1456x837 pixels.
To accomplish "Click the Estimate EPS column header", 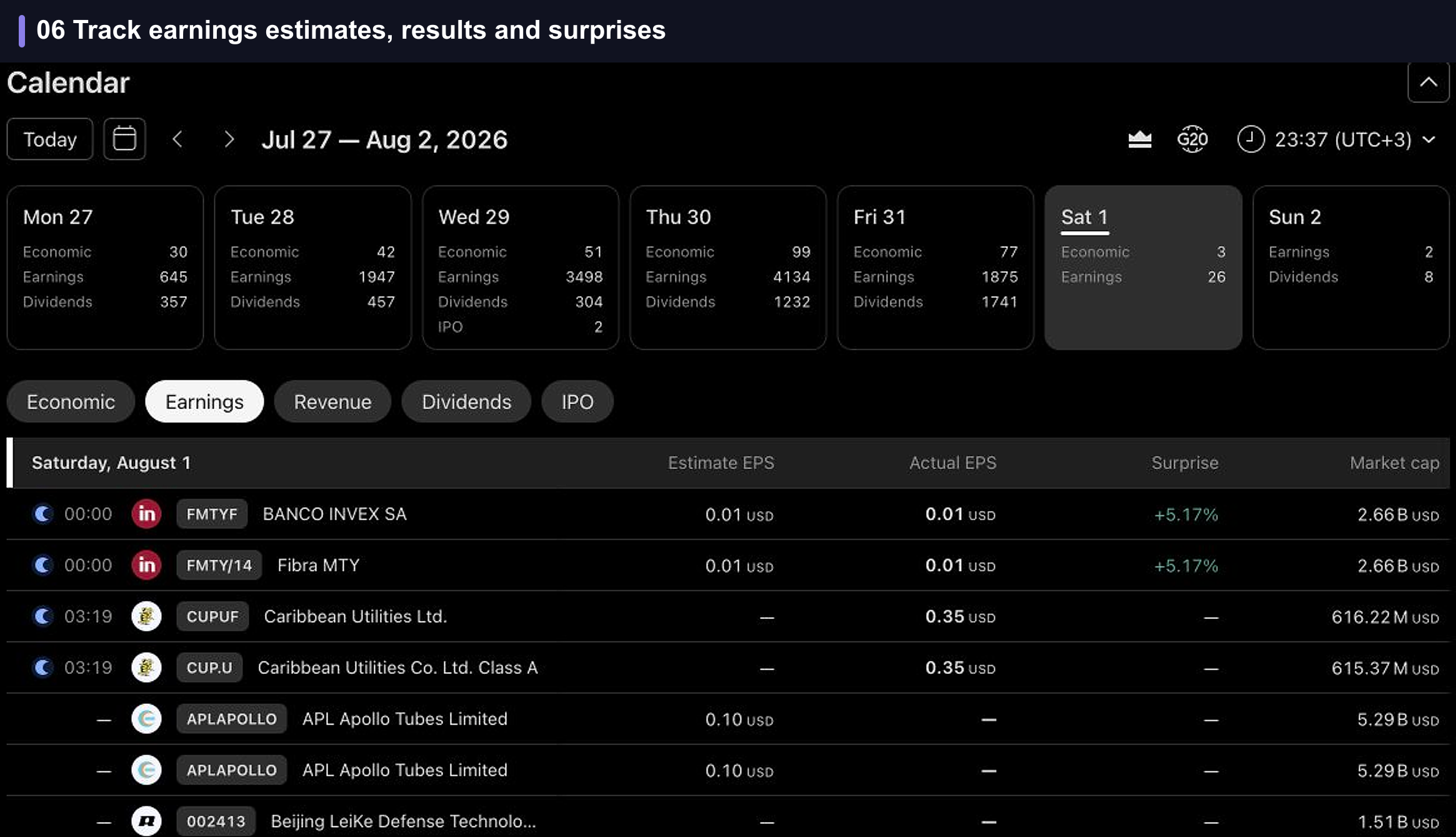I will click(x=721, y=463).
